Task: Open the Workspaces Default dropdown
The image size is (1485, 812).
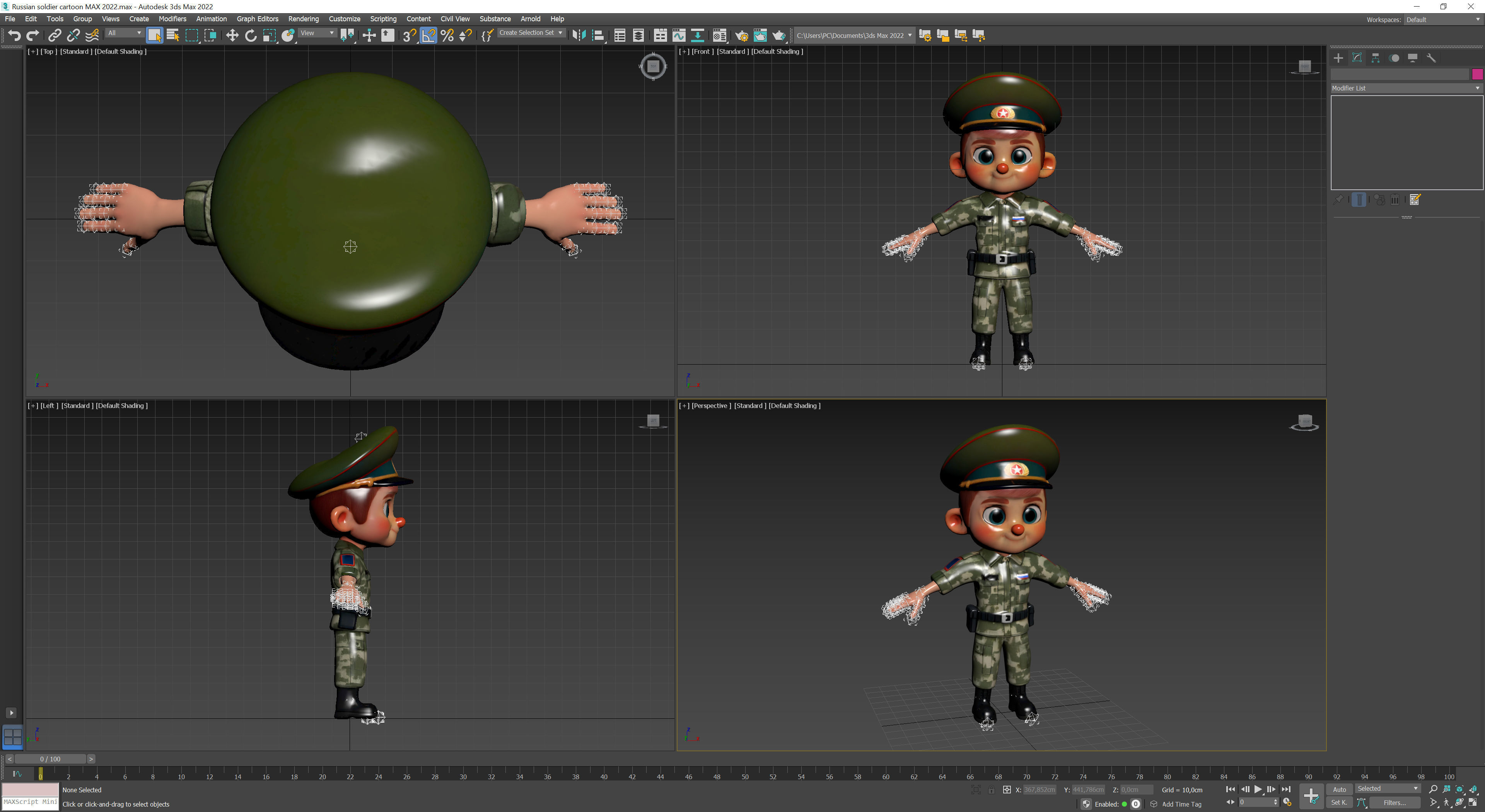Action: click(x=1443, y=20)
